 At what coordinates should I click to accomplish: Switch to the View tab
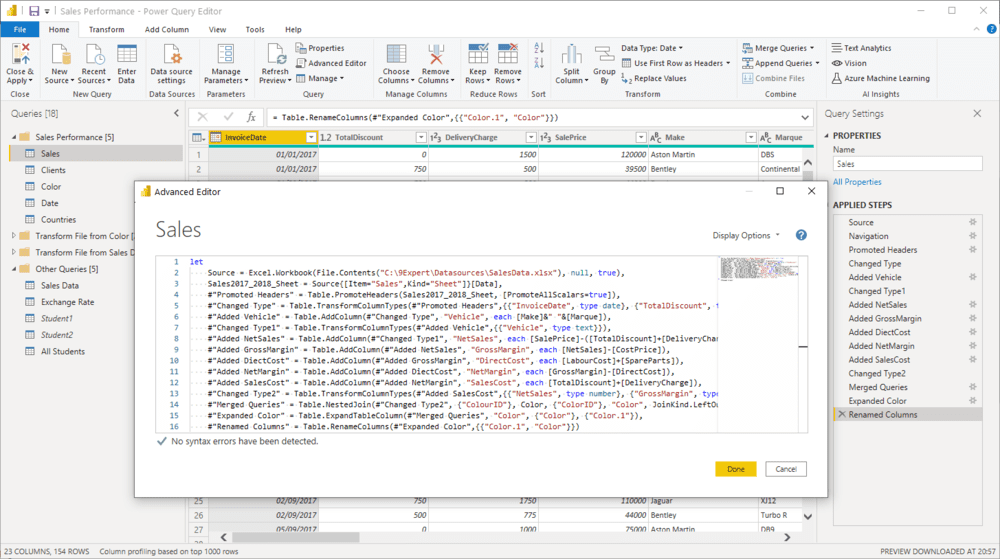(217, 29)
